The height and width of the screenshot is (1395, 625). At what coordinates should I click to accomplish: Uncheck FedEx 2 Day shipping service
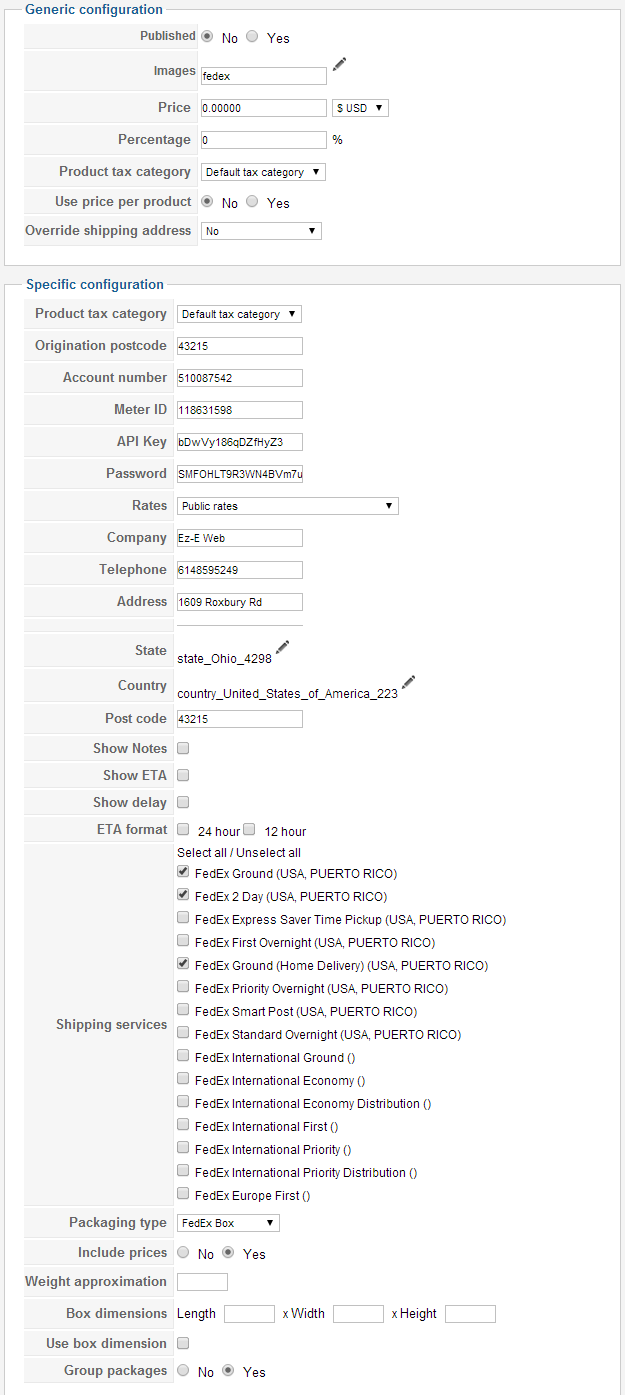(183, 896)
